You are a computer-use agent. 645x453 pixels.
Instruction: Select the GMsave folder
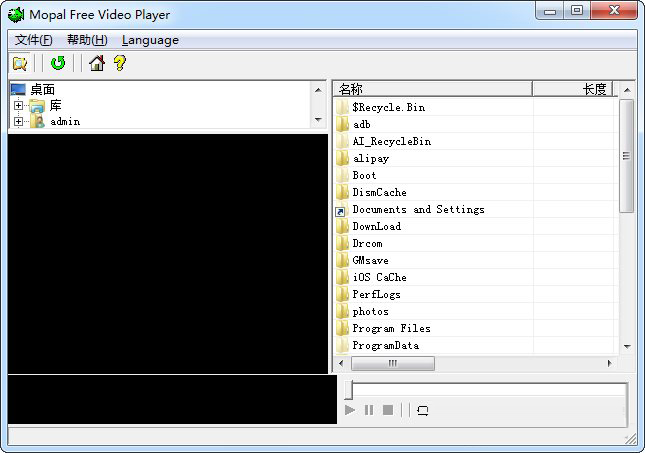point(370,260)
